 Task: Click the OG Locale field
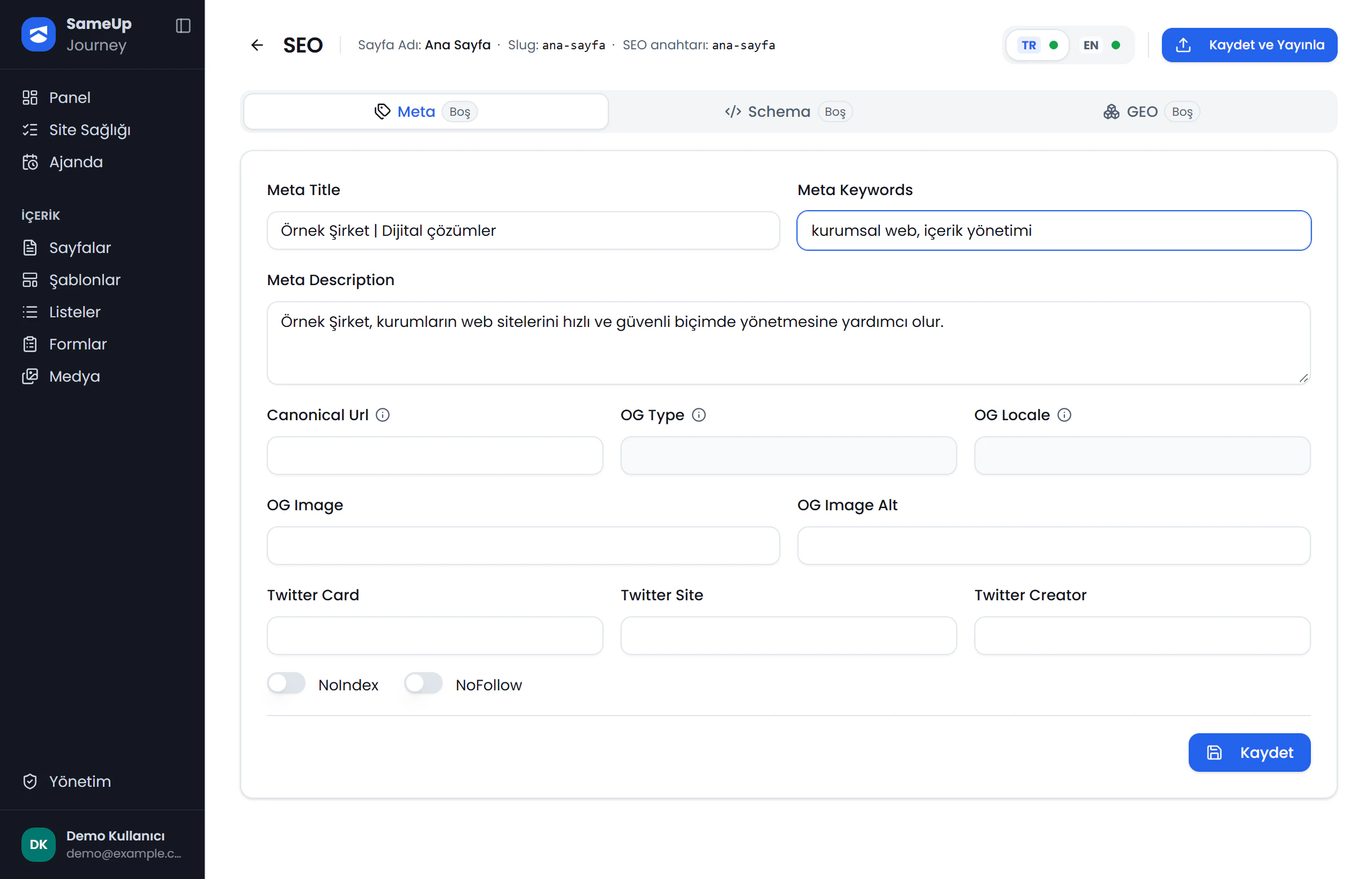1143,456
